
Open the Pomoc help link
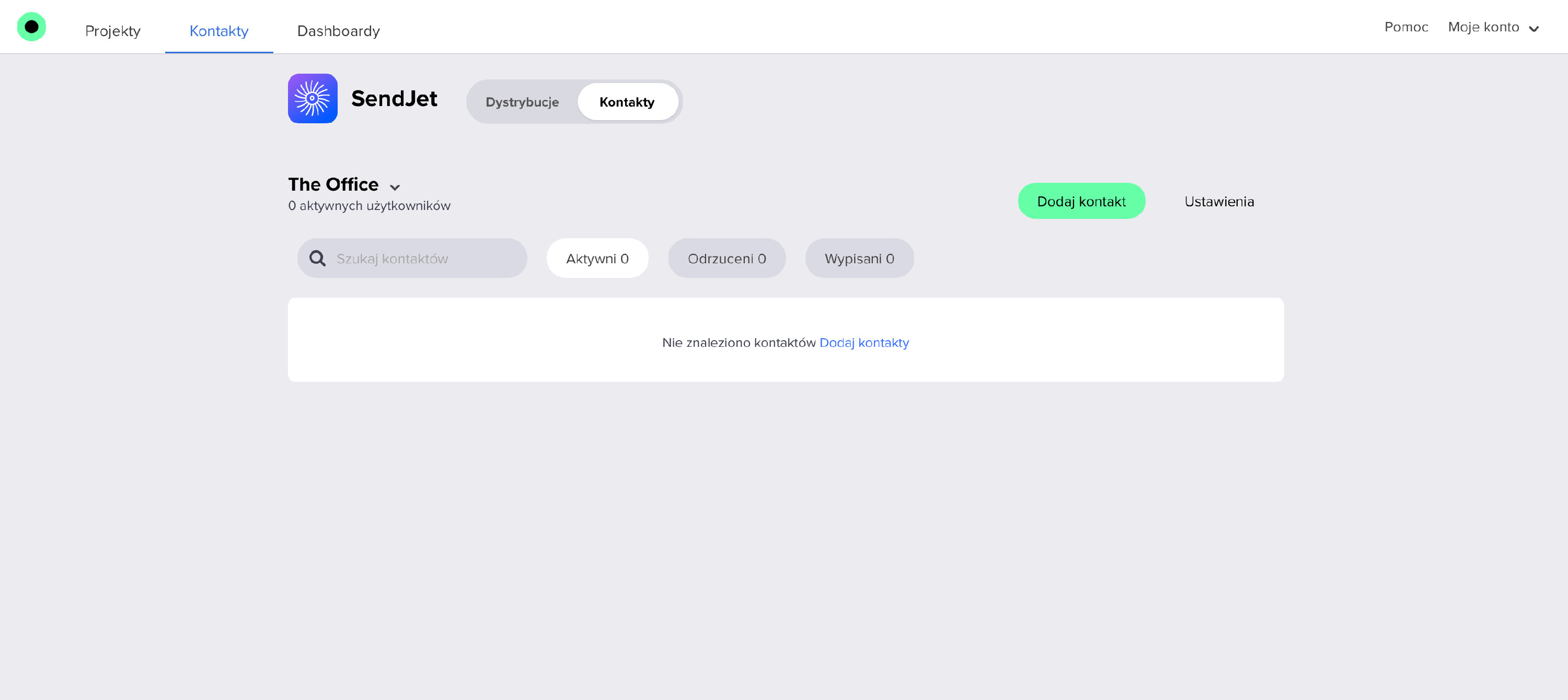1405,27
